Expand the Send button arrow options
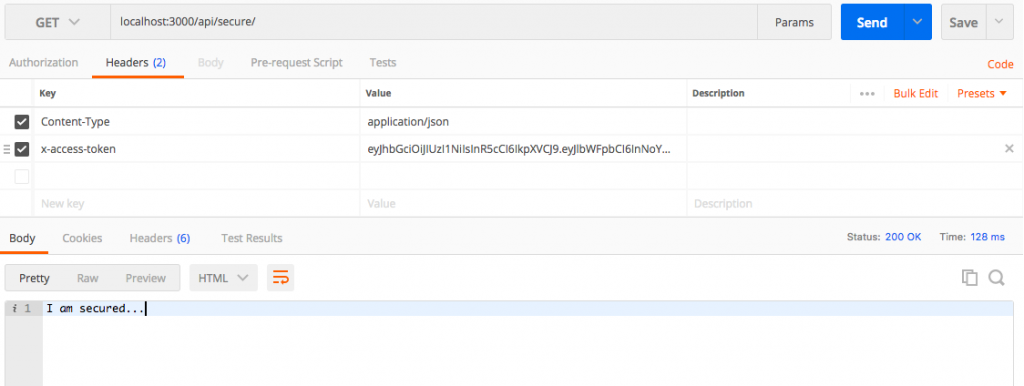1024x386 pixels. pos(917,22)
